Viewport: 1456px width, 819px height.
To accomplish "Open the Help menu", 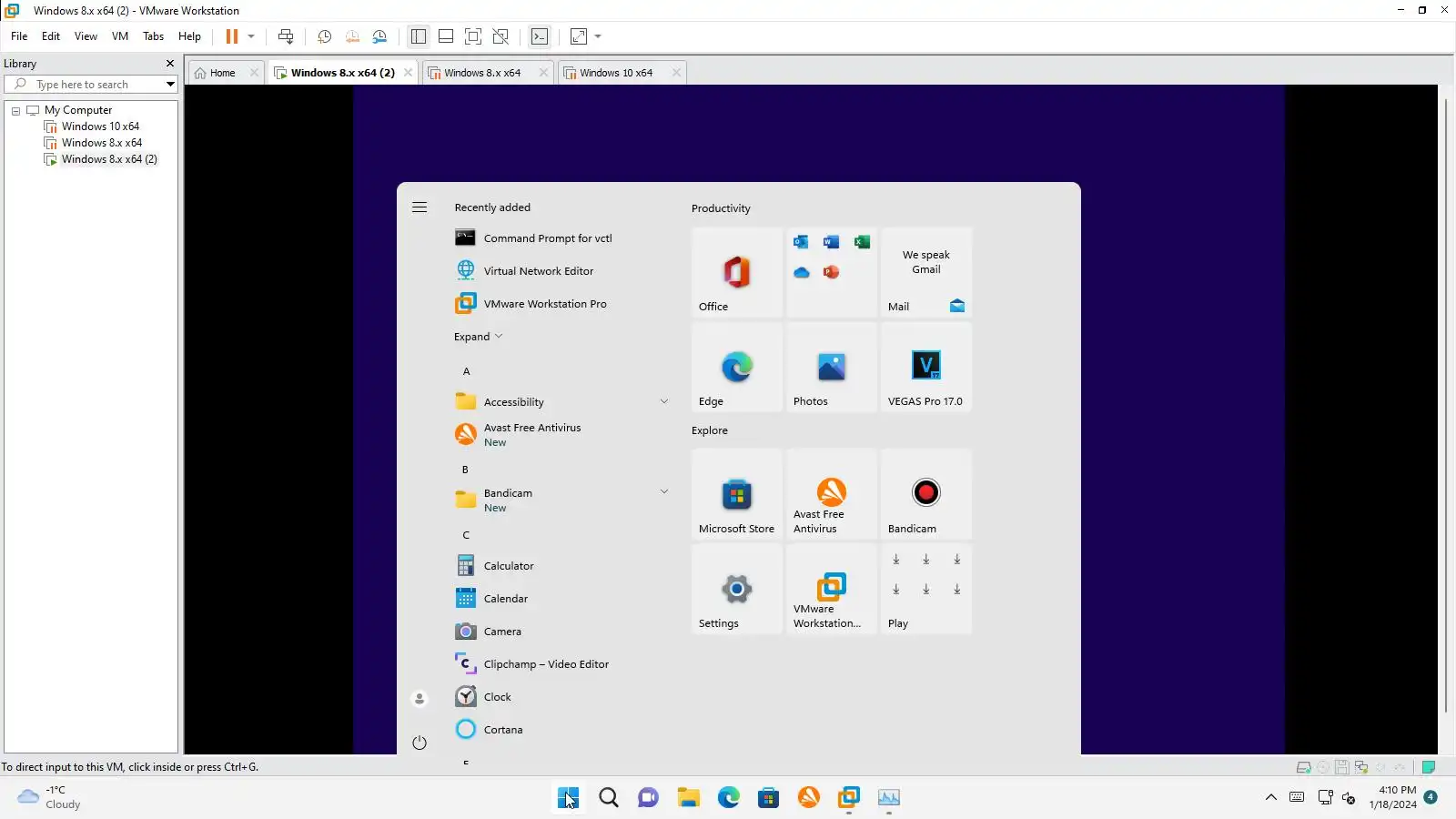I will point(189,36).
